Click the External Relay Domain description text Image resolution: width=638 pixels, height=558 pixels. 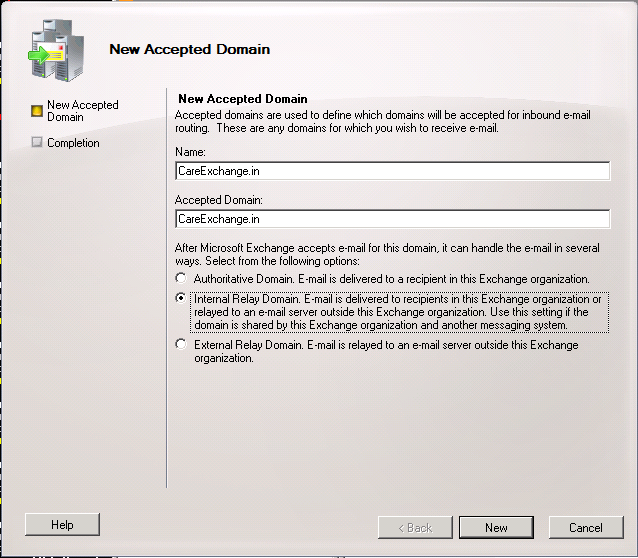[x=386, y=351]
